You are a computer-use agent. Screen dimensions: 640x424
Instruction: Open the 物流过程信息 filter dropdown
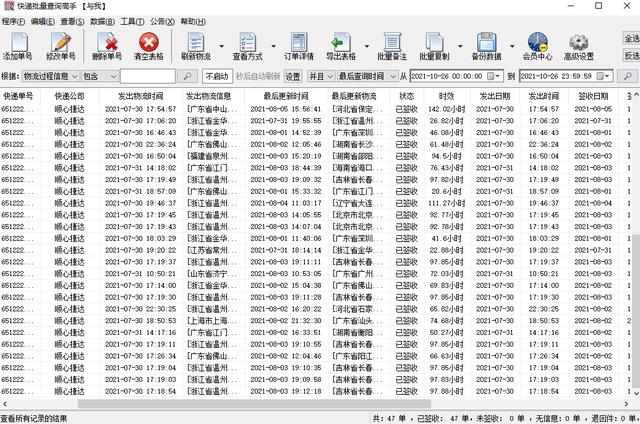pos(50,76)
